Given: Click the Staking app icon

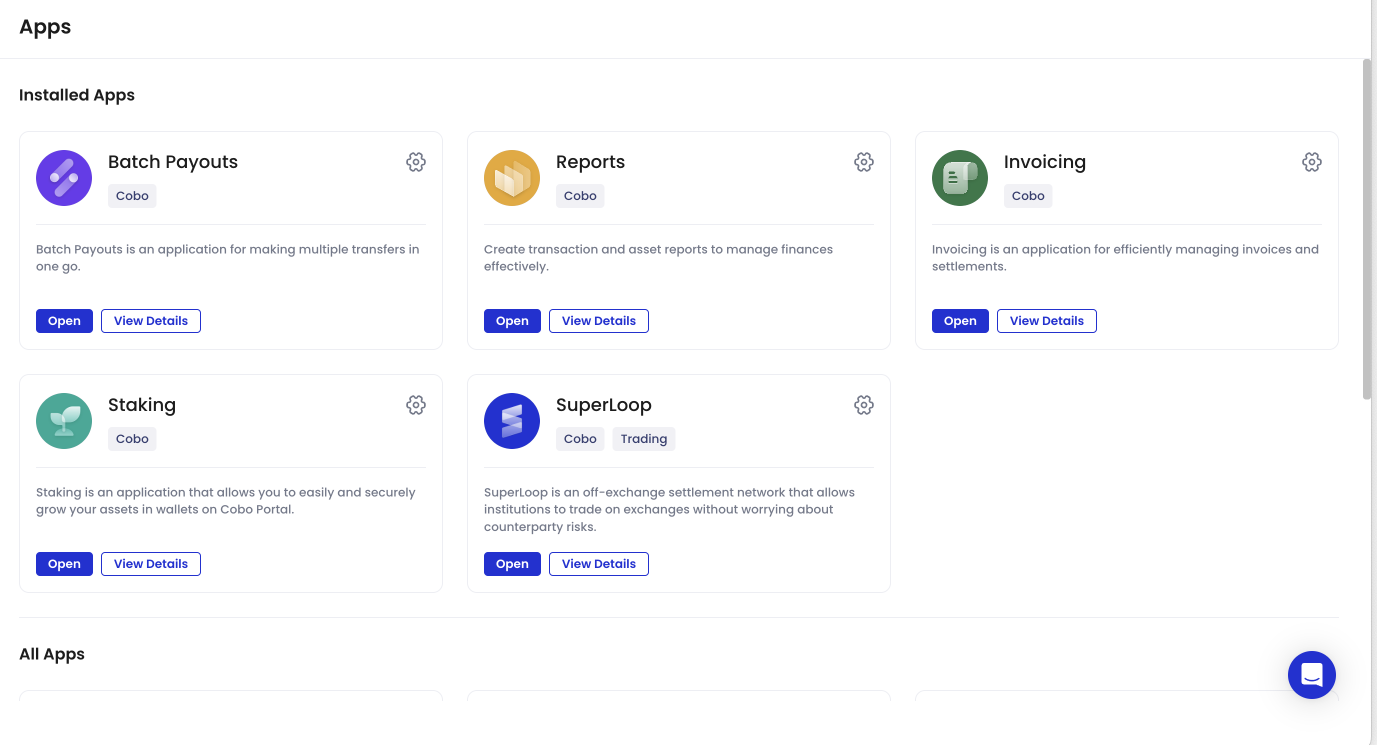Looking at the screenshot, I should pos(64,421).
